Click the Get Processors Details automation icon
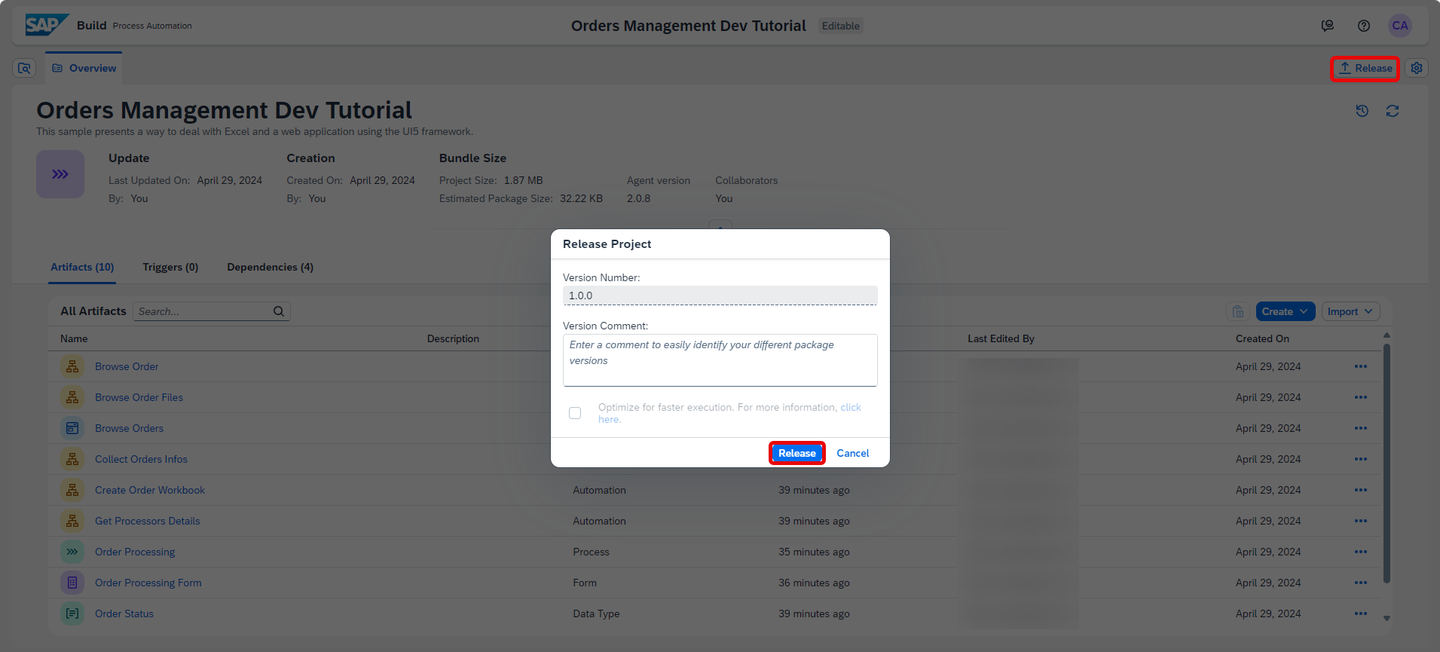1440x652 pixels. coord(72,522)
